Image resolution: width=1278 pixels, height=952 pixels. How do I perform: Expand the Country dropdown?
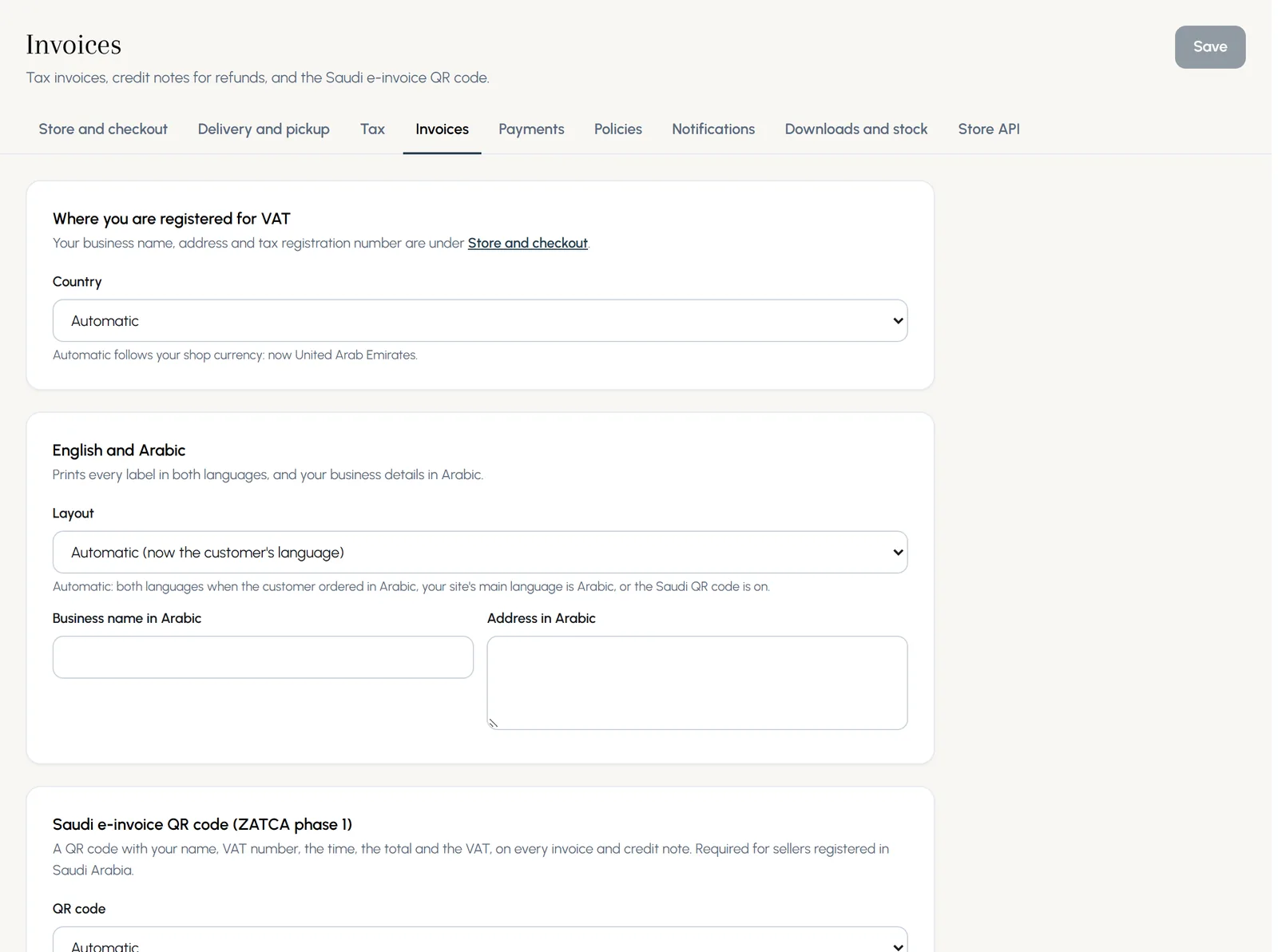480,321
